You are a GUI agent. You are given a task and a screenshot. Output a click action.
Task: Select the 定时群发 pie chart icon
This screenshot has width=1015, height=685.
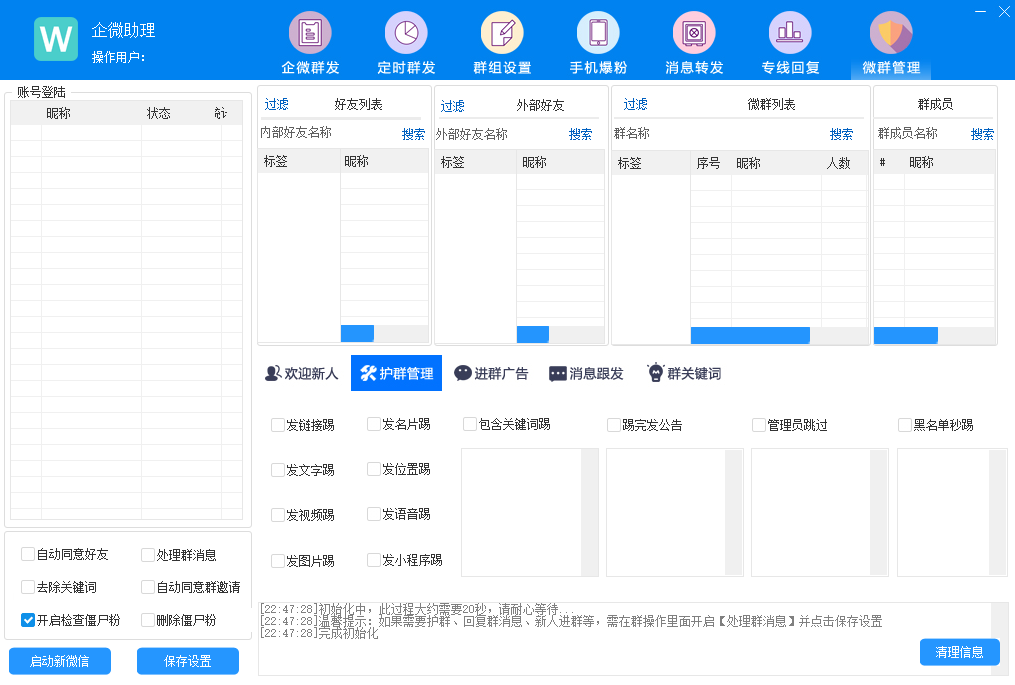click(406, 33)
